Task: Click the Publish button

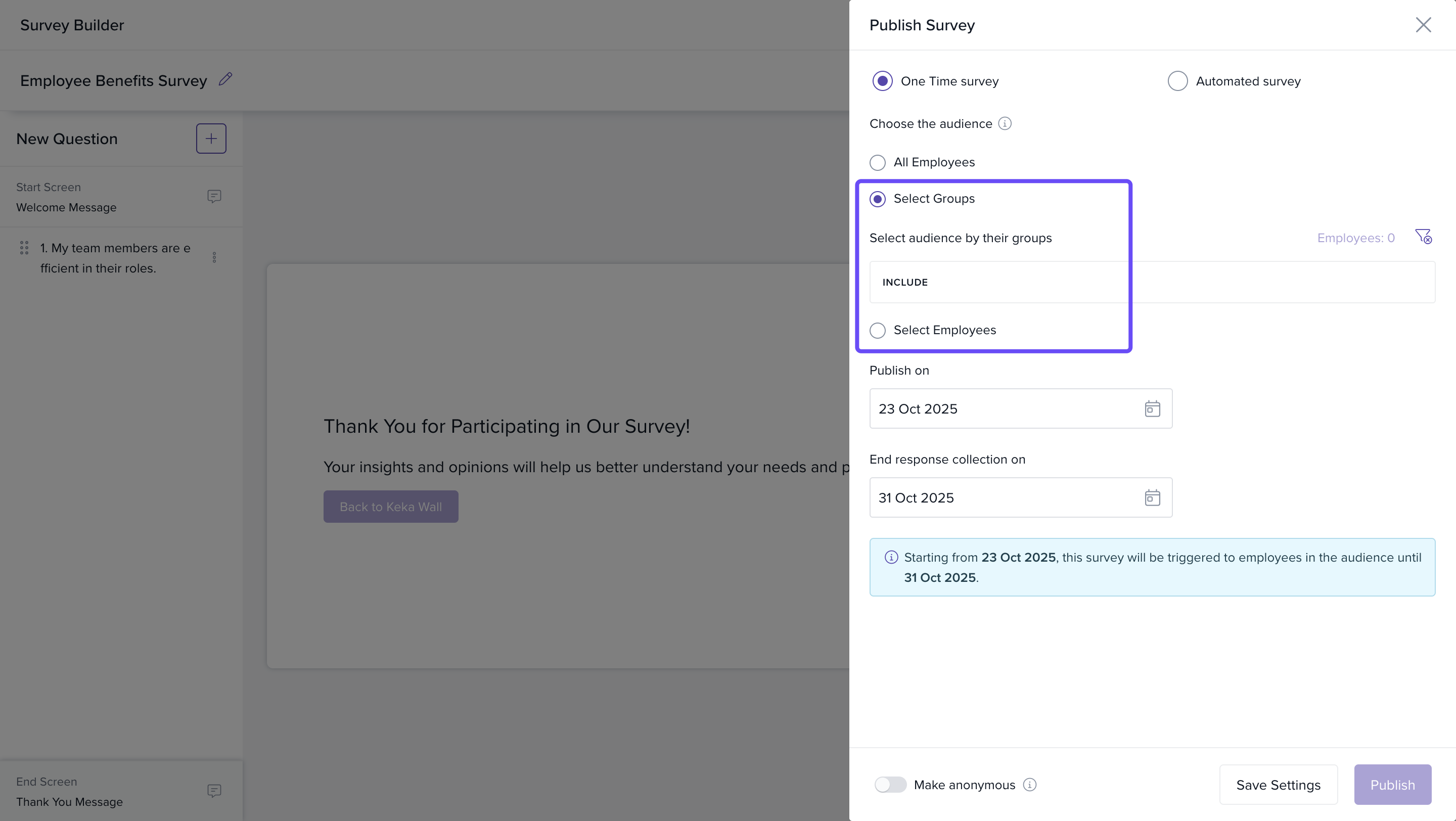Action: point(1392,784)
